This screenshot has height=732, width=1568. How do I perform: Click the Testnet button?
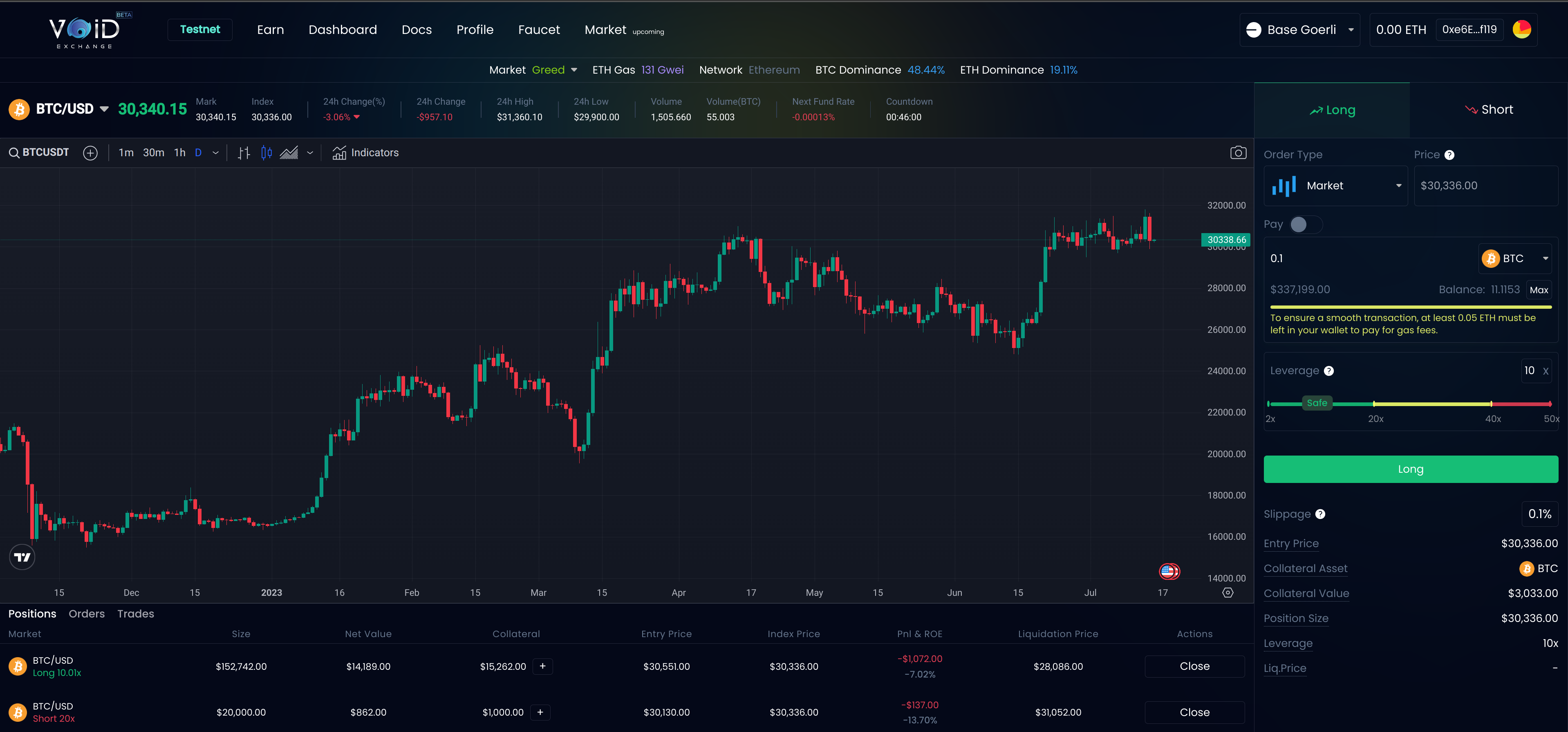click(199, 29)
